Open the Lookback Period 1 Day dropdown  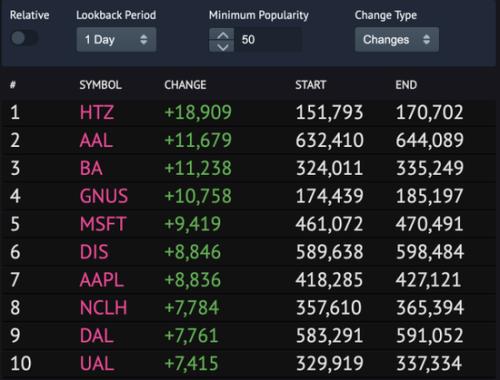point(116,40)
